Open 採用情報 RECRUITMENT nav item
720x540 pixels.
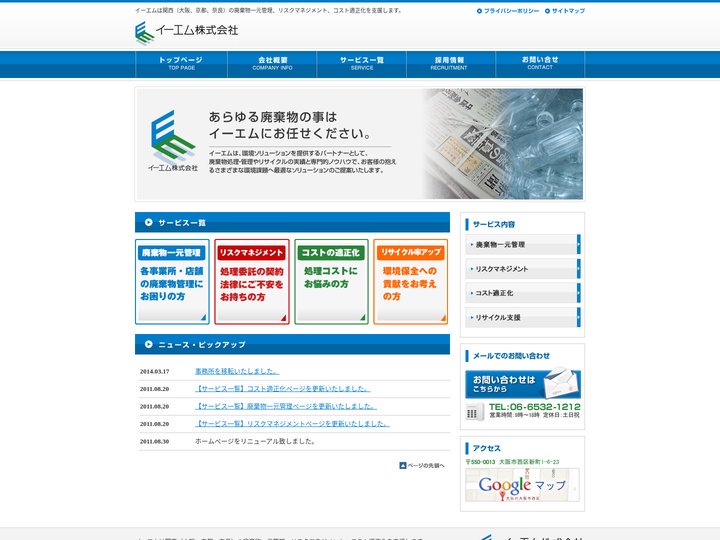449,63
